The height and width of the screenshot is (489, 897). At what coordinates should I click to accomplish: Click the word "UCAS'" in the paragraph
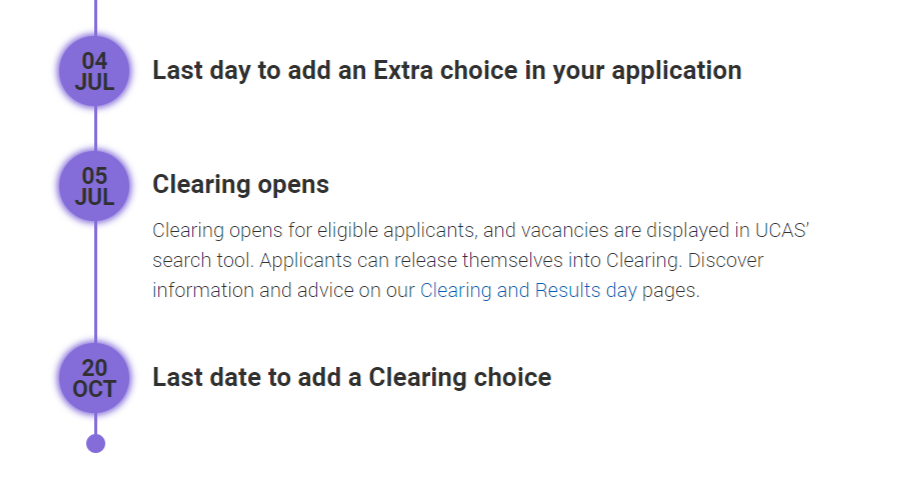click(x=782, y=230)
